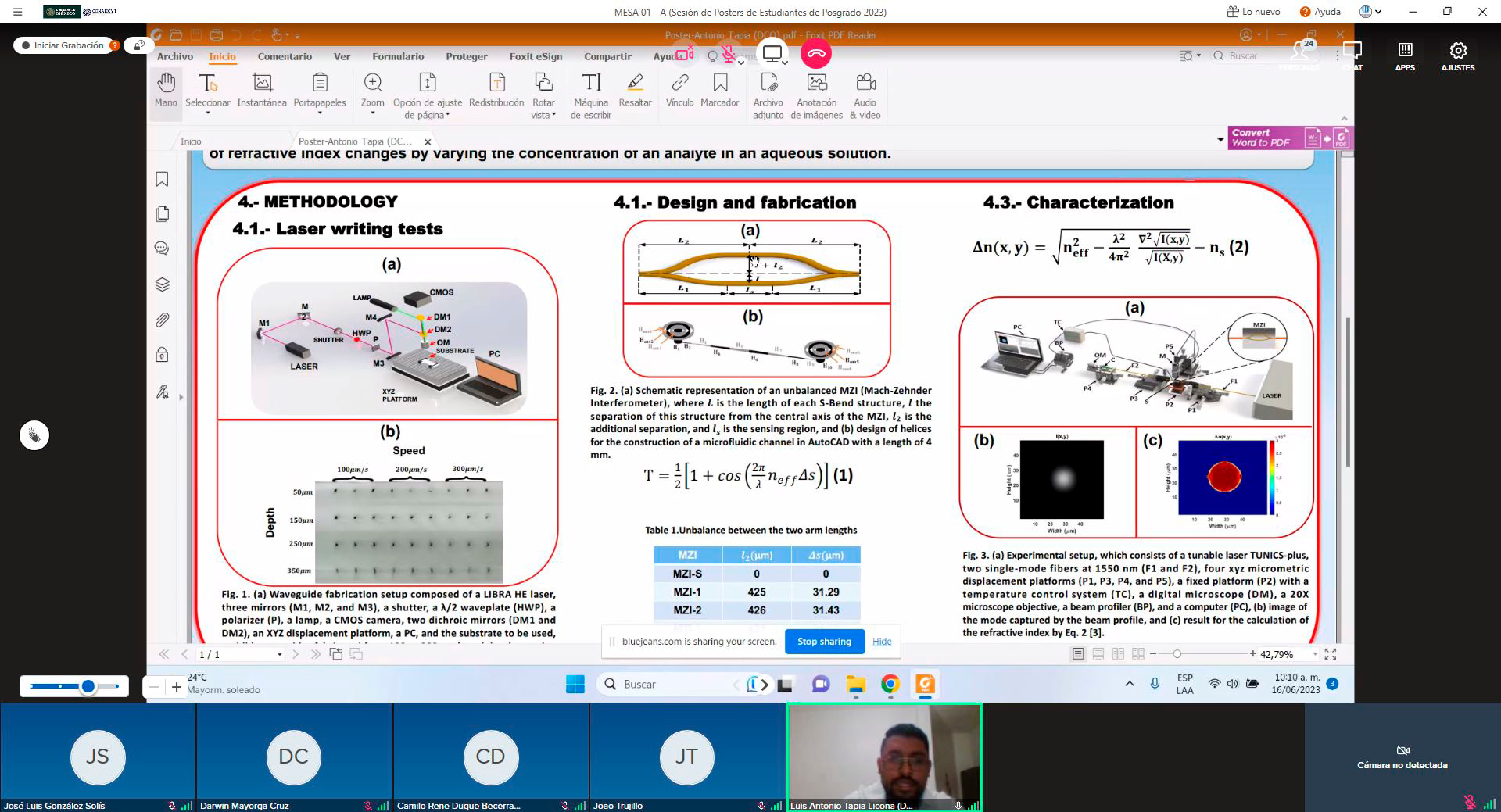The width and height of the screenshot is (1501, 812).
Task: Select the Mano hand tool
Action: (x=166, y=91)
